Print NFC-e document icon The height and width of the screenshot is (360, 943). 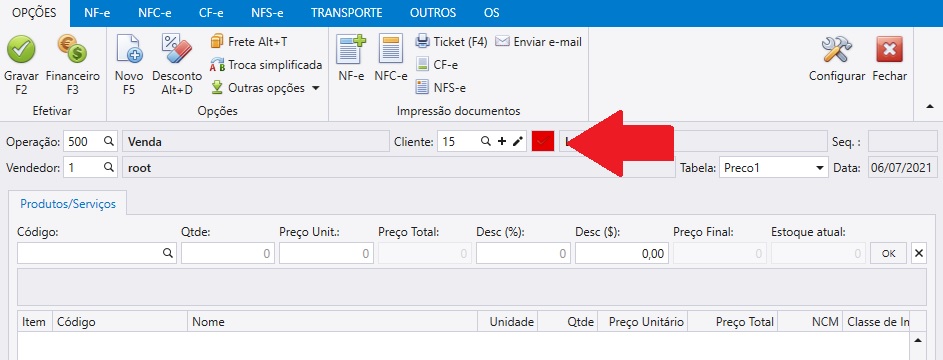point(391,49)
